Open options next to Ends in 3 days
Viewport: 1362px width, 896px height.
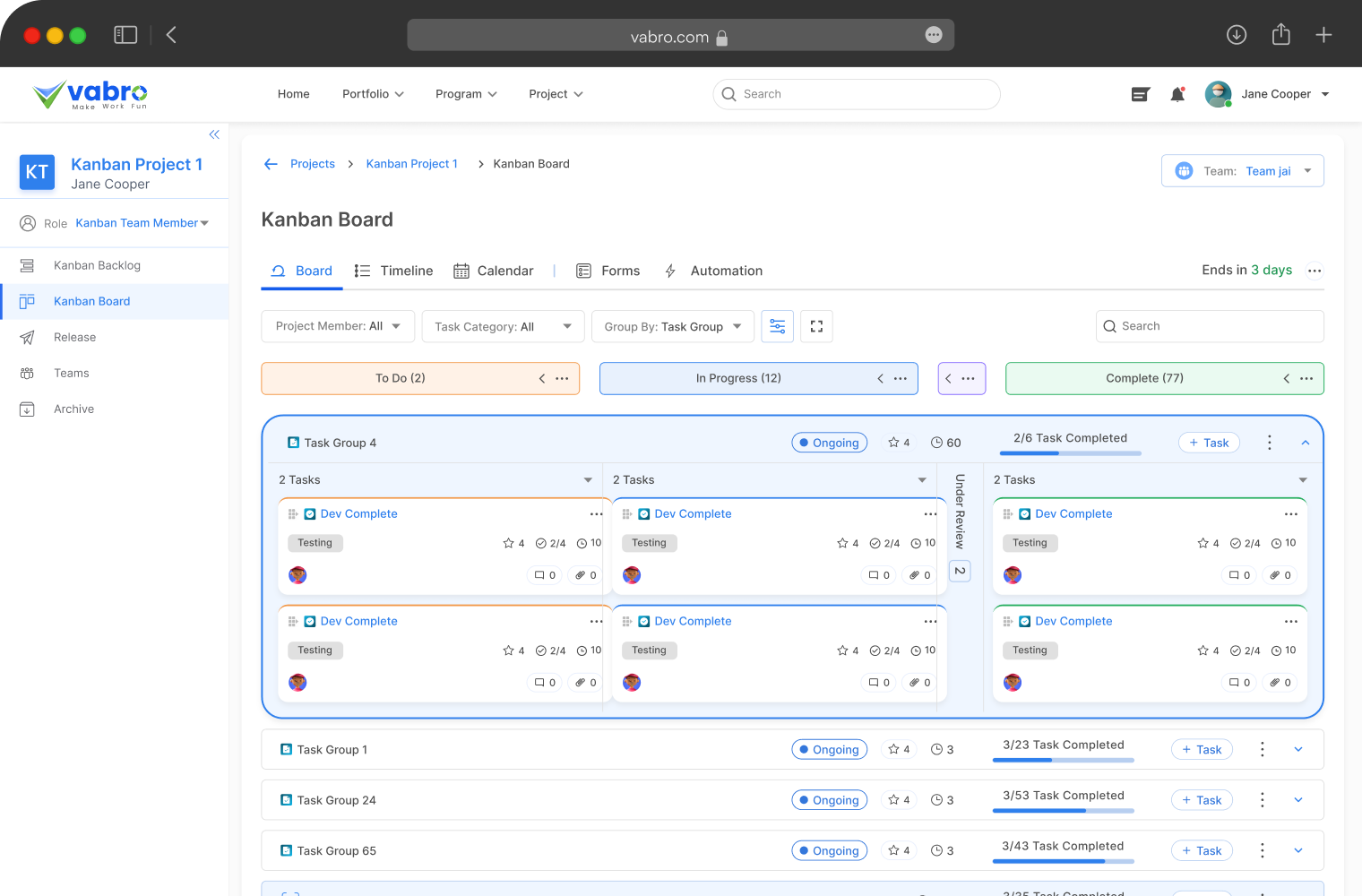1315,271
